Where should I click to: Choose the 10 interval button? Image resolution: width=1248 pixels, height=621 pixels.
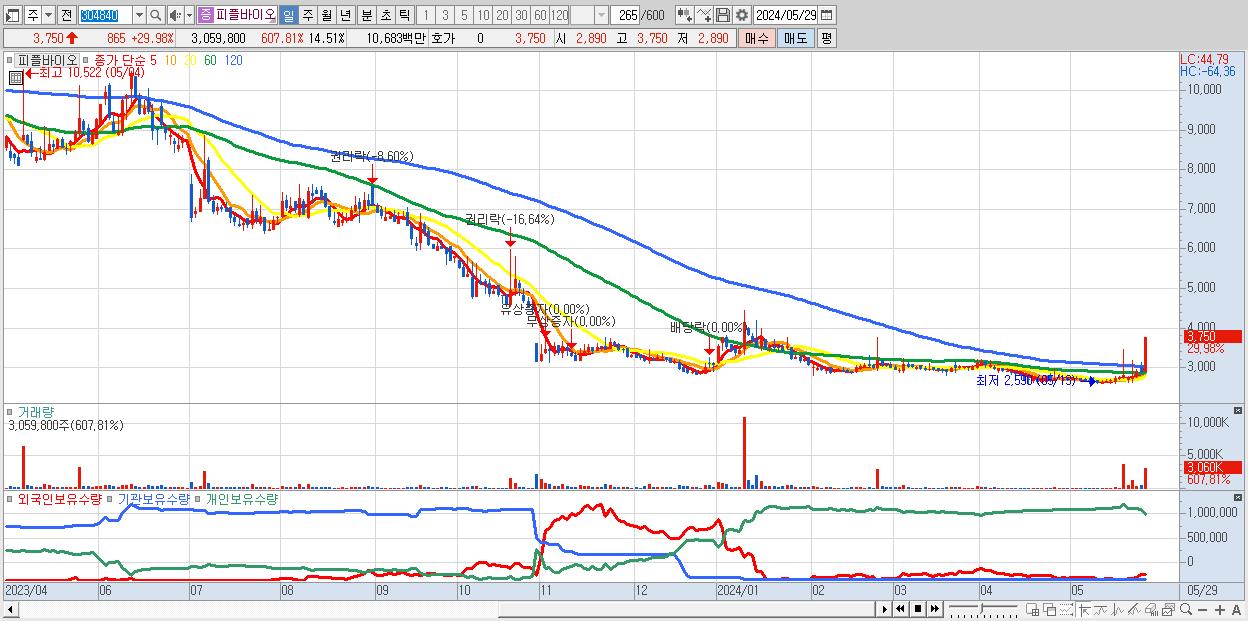(x=483, y=15)
